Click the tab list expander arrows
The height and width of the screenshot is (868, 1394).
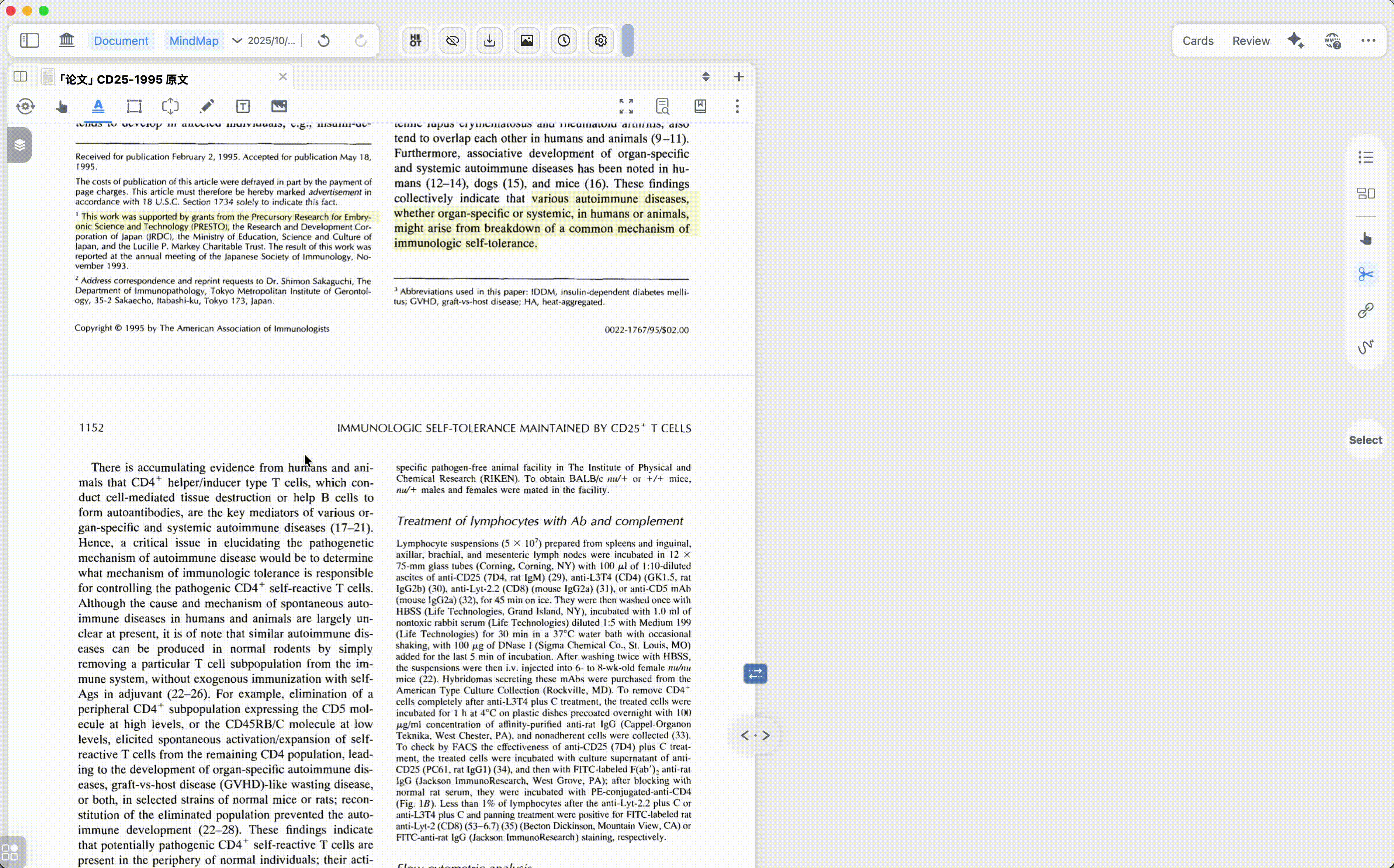click(706, 76)
